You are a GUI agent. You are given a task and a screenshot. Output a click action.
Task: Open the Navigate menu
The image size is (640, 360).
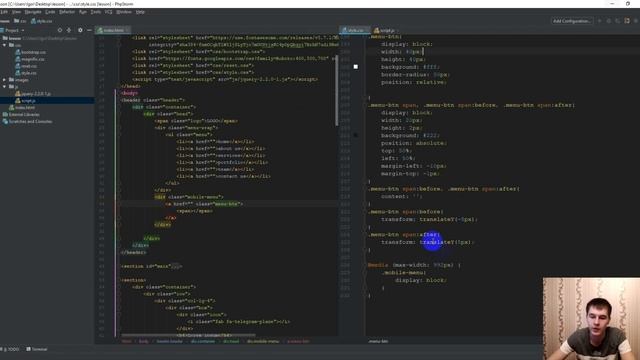click(33, 12)
